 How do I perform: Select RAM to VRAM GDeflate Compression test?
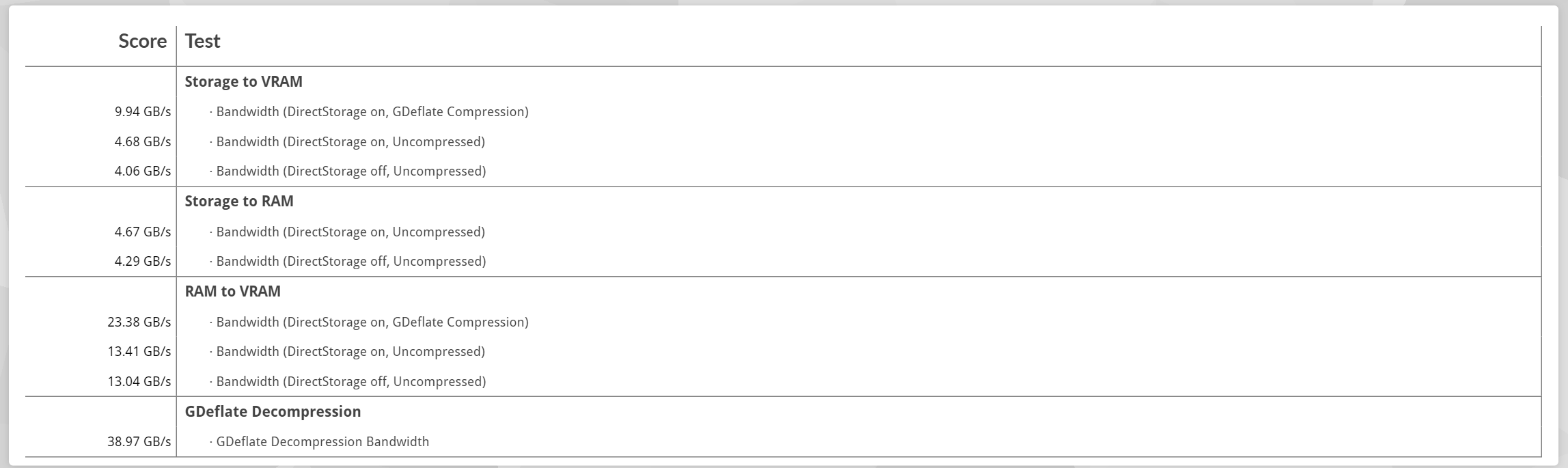pos(369,322)
